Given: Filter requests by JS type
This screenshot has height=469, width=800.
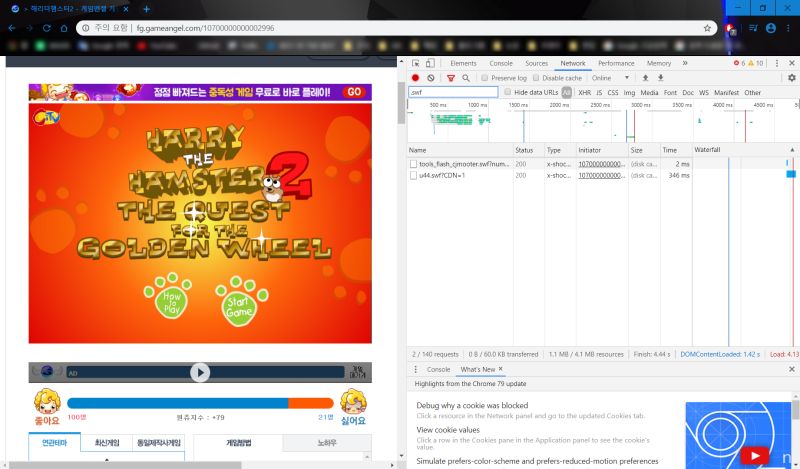Looking at the screenshot, I should tap(599, 92).
